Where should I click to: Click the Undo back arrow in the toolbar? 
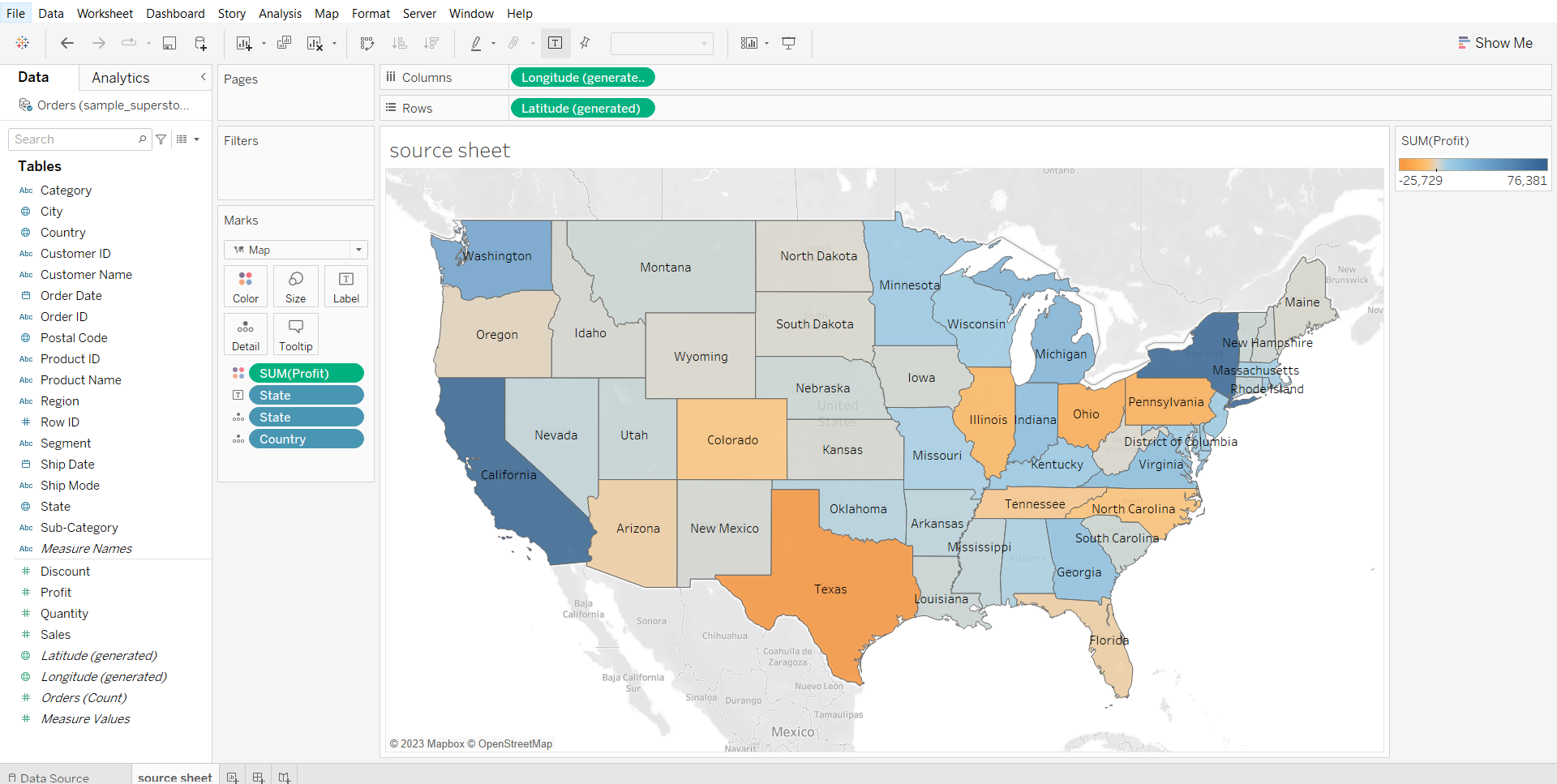click(x=67, y=43)
